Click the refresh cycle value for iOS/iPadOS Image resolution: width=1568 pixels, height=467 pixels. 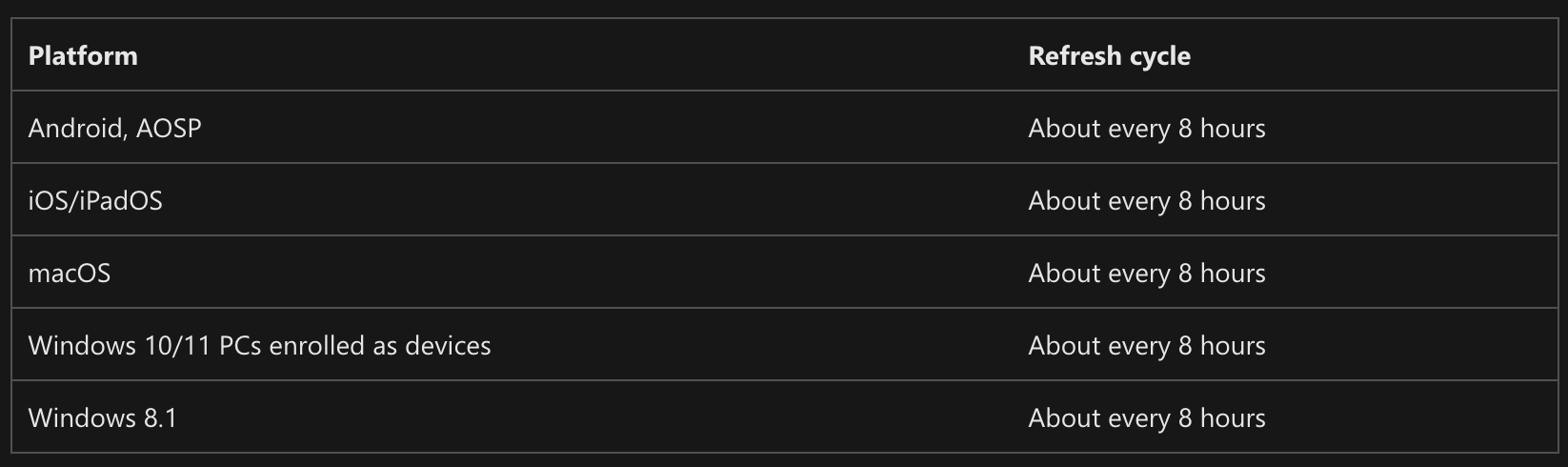(1146, 201)
